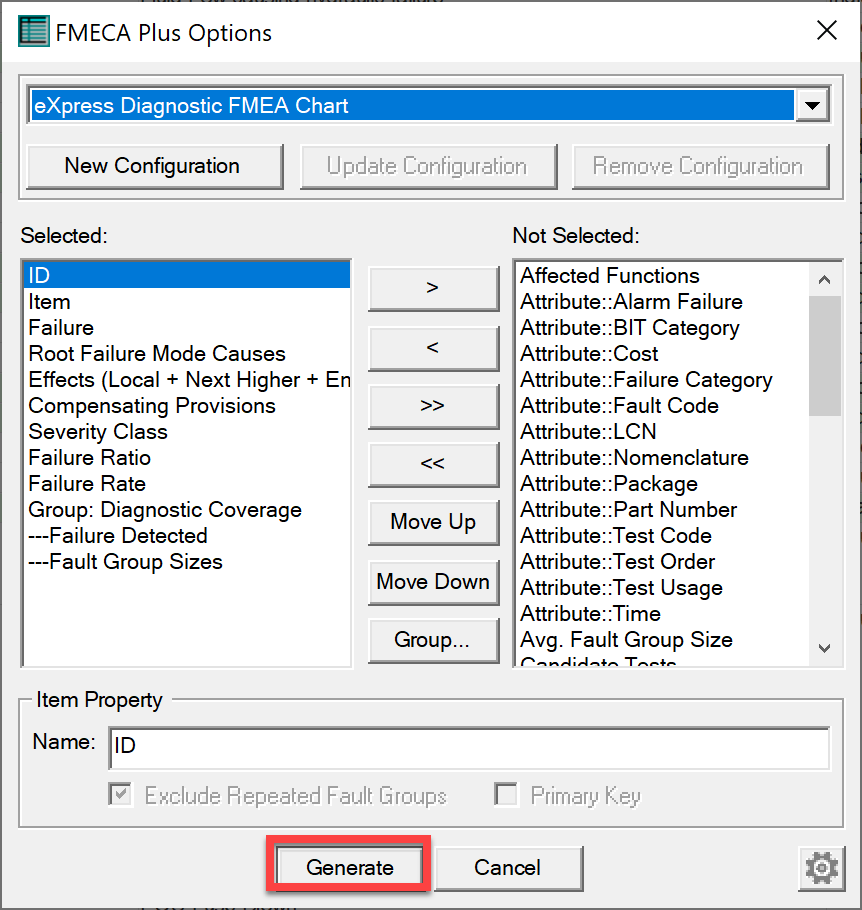The height and width of the screenshot is (910, 862).
Task: Select Attribute::Alarm Failure item
Action: click(662, 302)
